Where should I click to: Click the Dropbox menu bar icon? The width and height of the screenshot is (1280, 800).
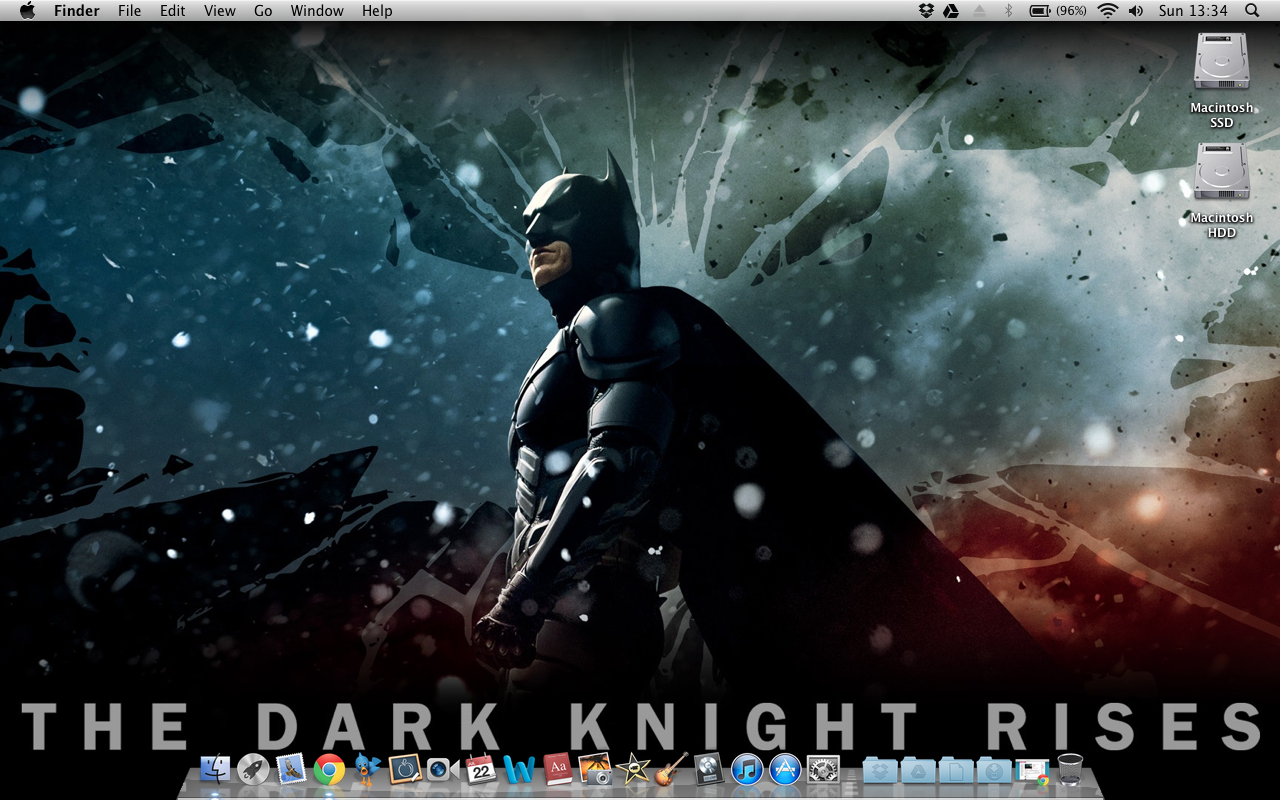[926, 10]
